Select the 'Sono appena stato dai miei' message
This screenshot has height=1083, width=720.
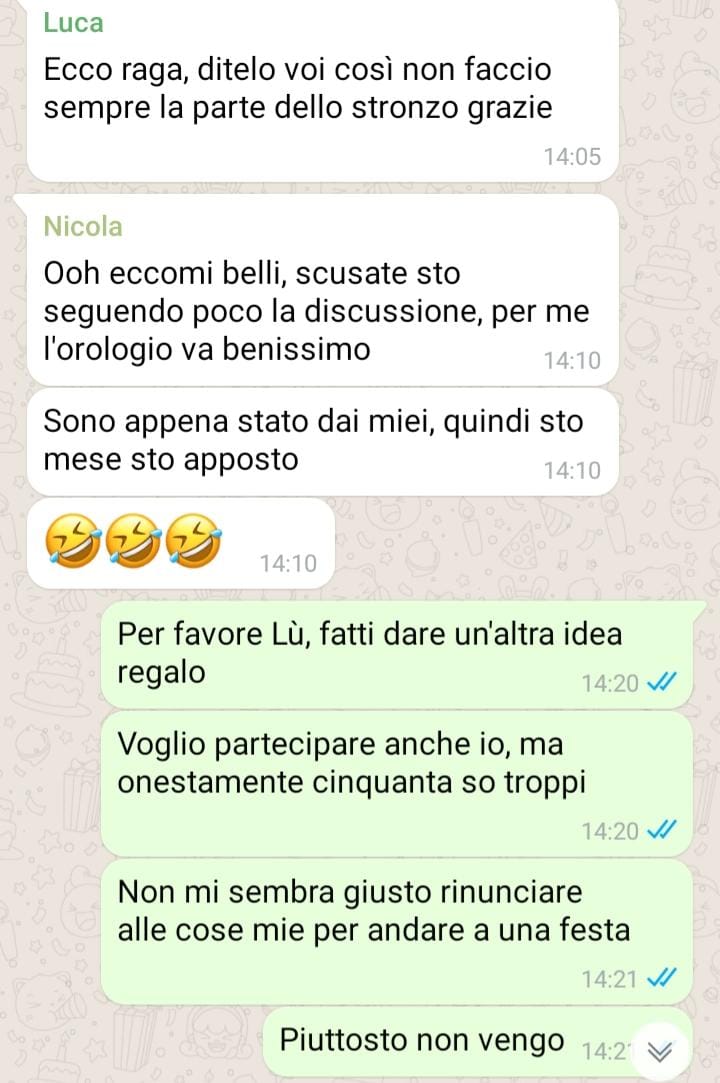[322, 441]
